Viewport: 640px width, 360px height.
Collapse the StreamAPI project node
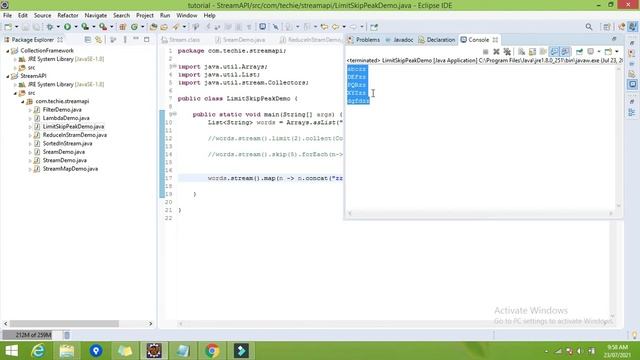[x=7, y=76]
